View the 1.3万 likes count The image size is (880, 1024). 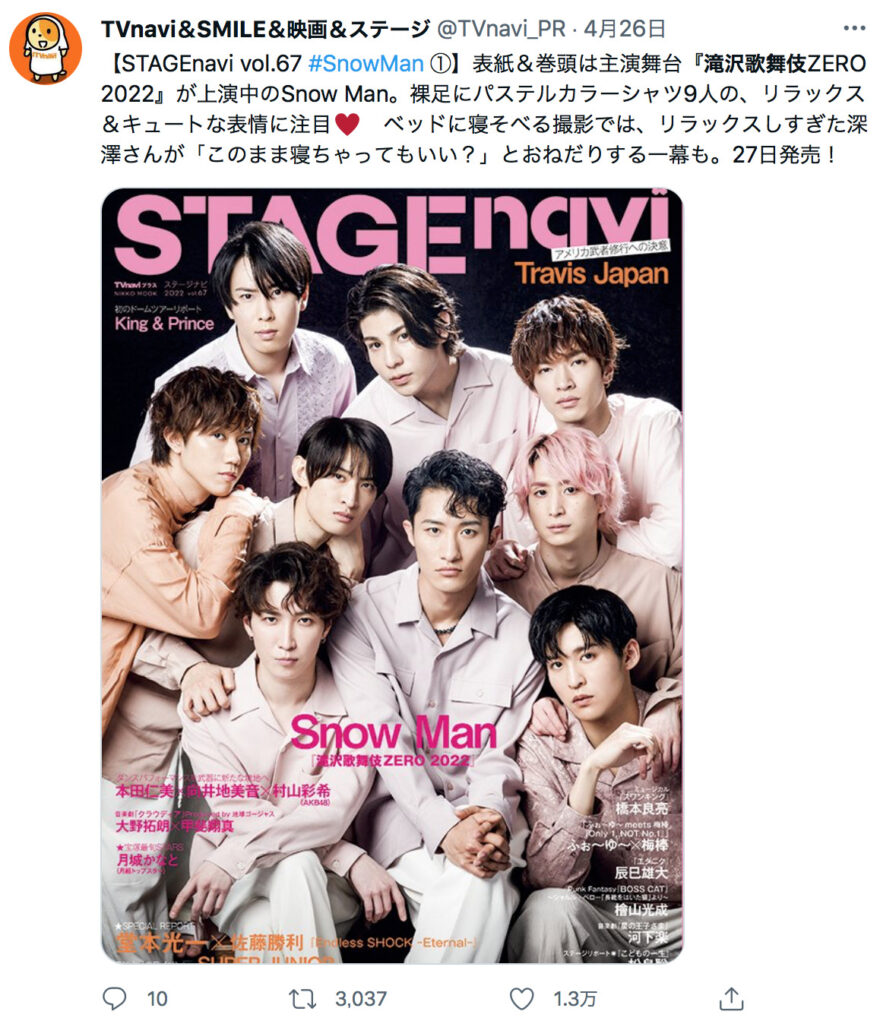click(575, 999)
